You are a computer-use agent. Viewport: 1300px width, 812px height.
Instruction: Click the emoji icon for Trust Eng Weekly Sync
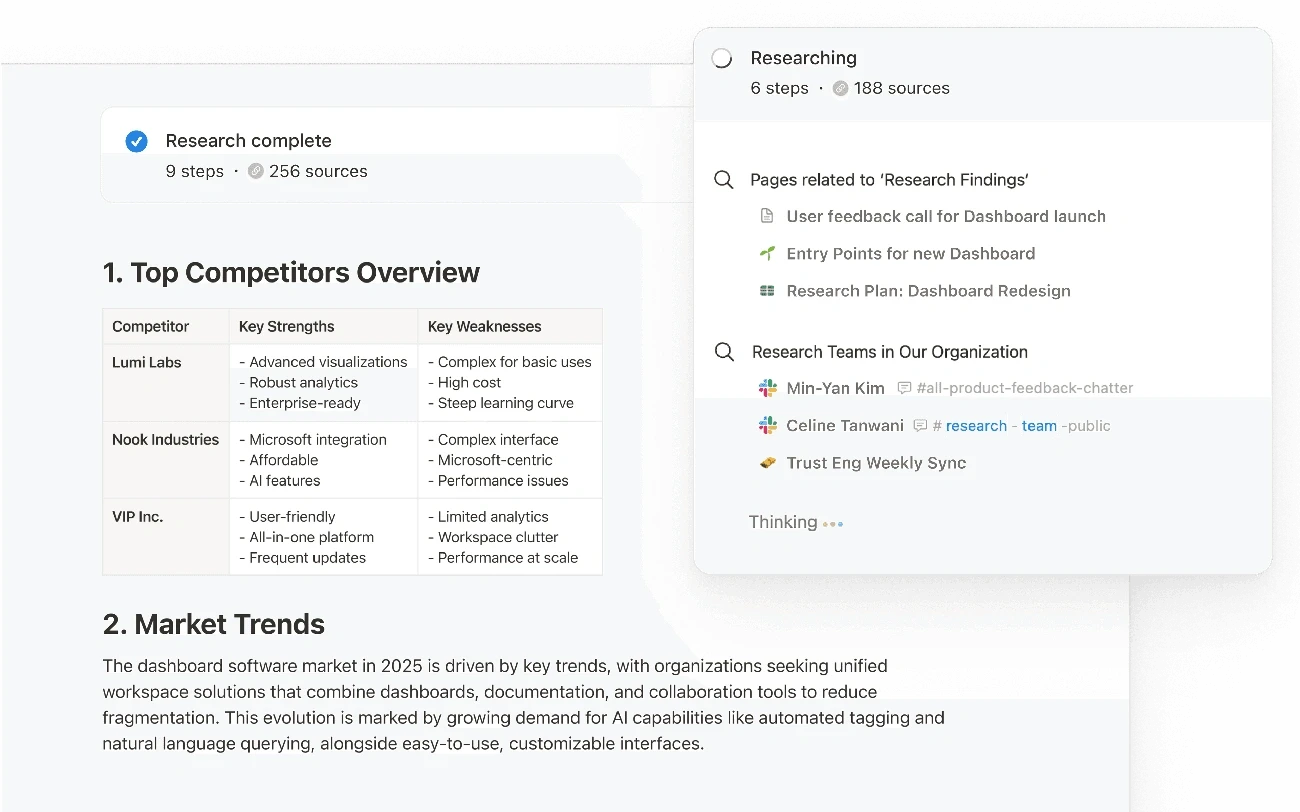pyautogui.click(x=767, y=463)
